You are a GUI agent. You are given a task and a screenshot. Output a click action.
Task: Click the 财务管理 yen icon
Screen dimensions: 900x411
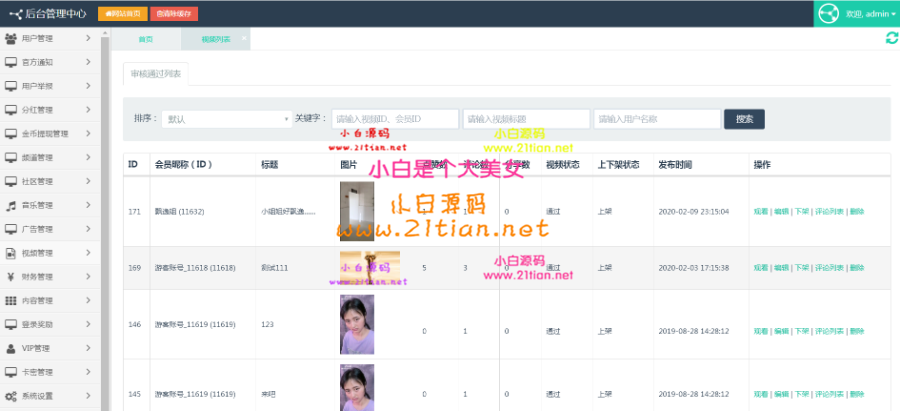pos(11,277)
